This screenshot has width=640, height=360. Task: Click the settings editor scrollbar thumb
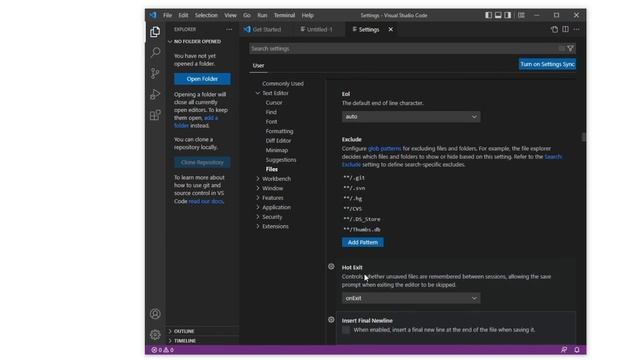click(584, 137)
